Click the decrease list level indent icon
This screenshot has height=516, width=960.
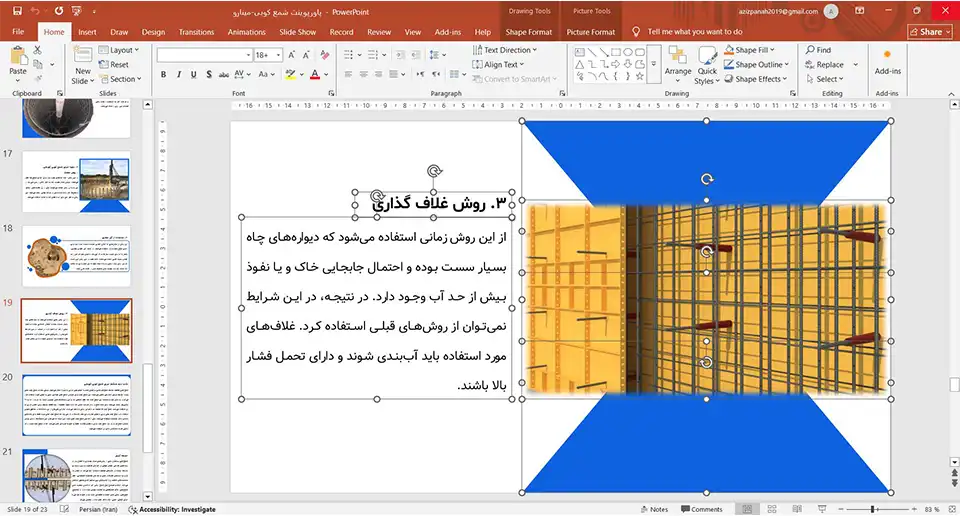point(400,55)
